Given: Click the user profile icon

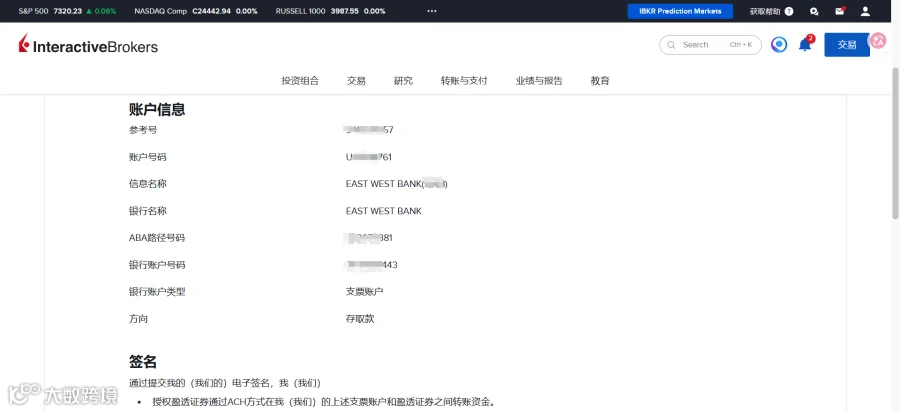Looking at the screenshot, I should 865,11.
